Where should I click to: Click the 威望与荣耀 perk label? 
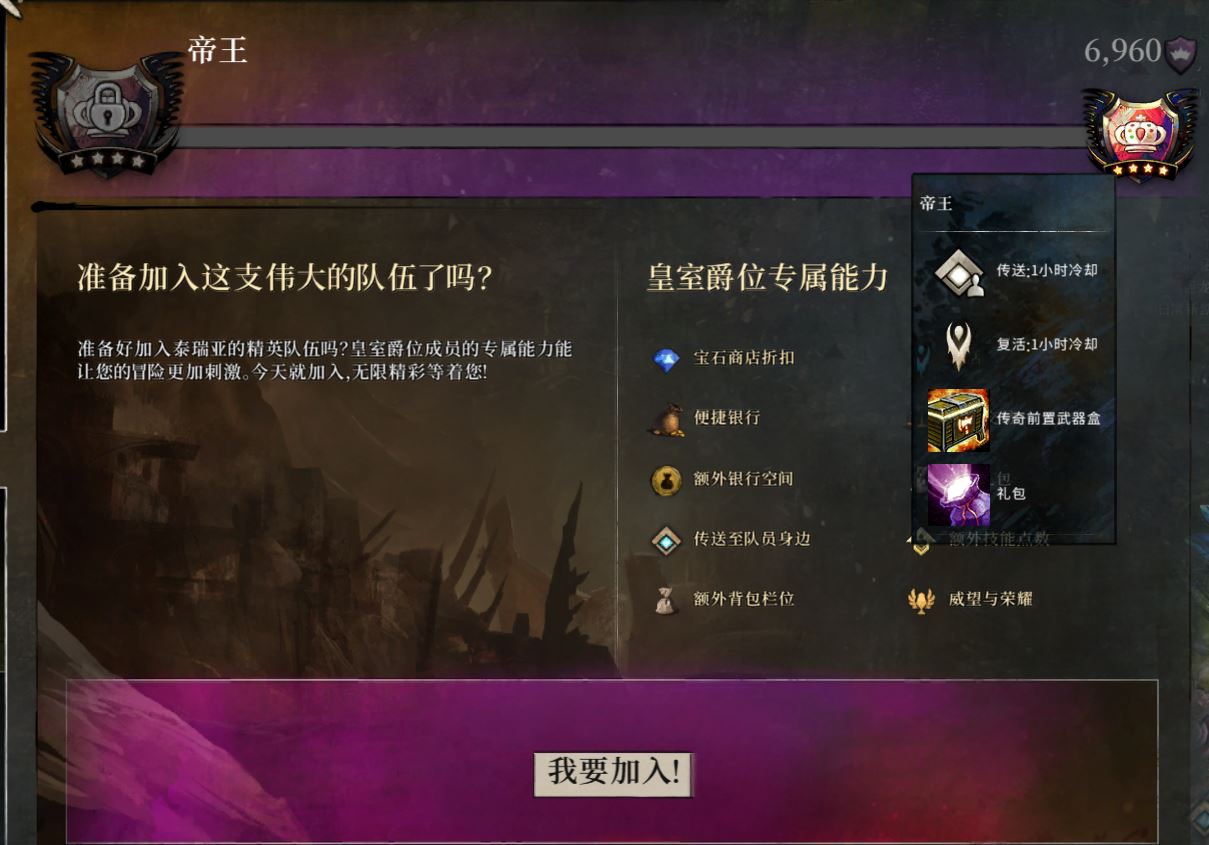[990, 599]
